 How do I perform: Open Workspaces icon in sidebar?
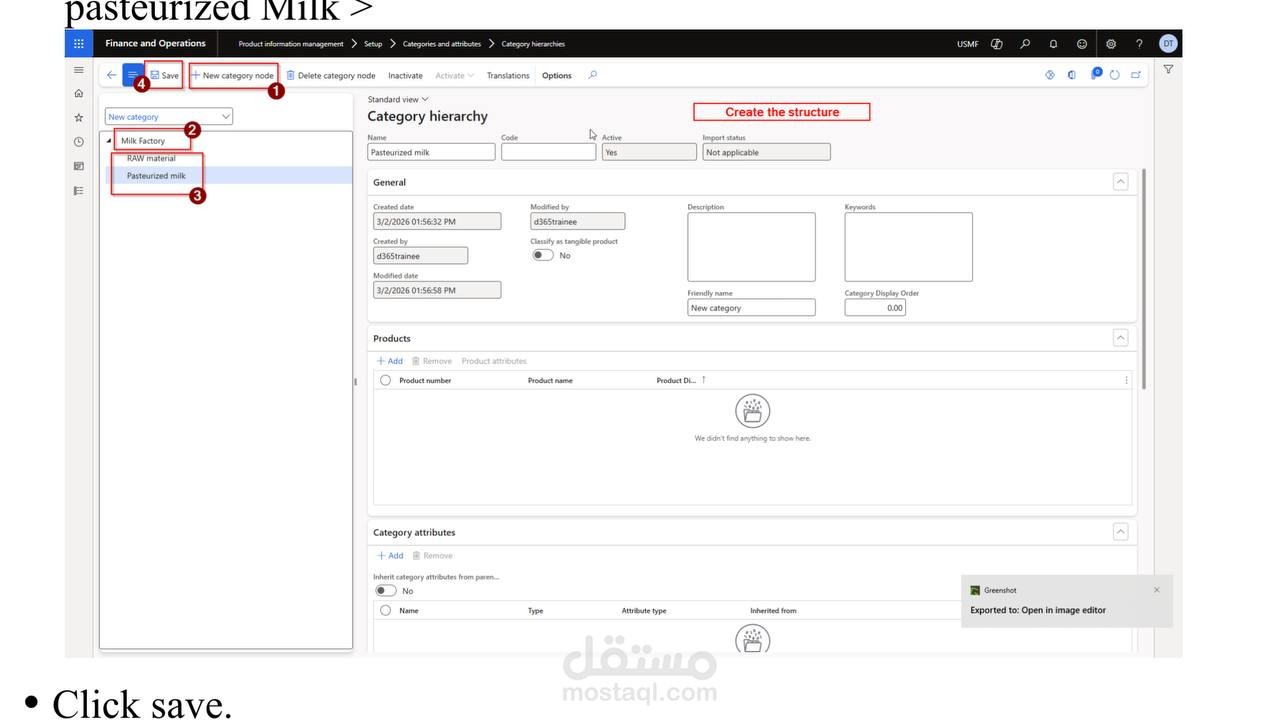[79, 166]
